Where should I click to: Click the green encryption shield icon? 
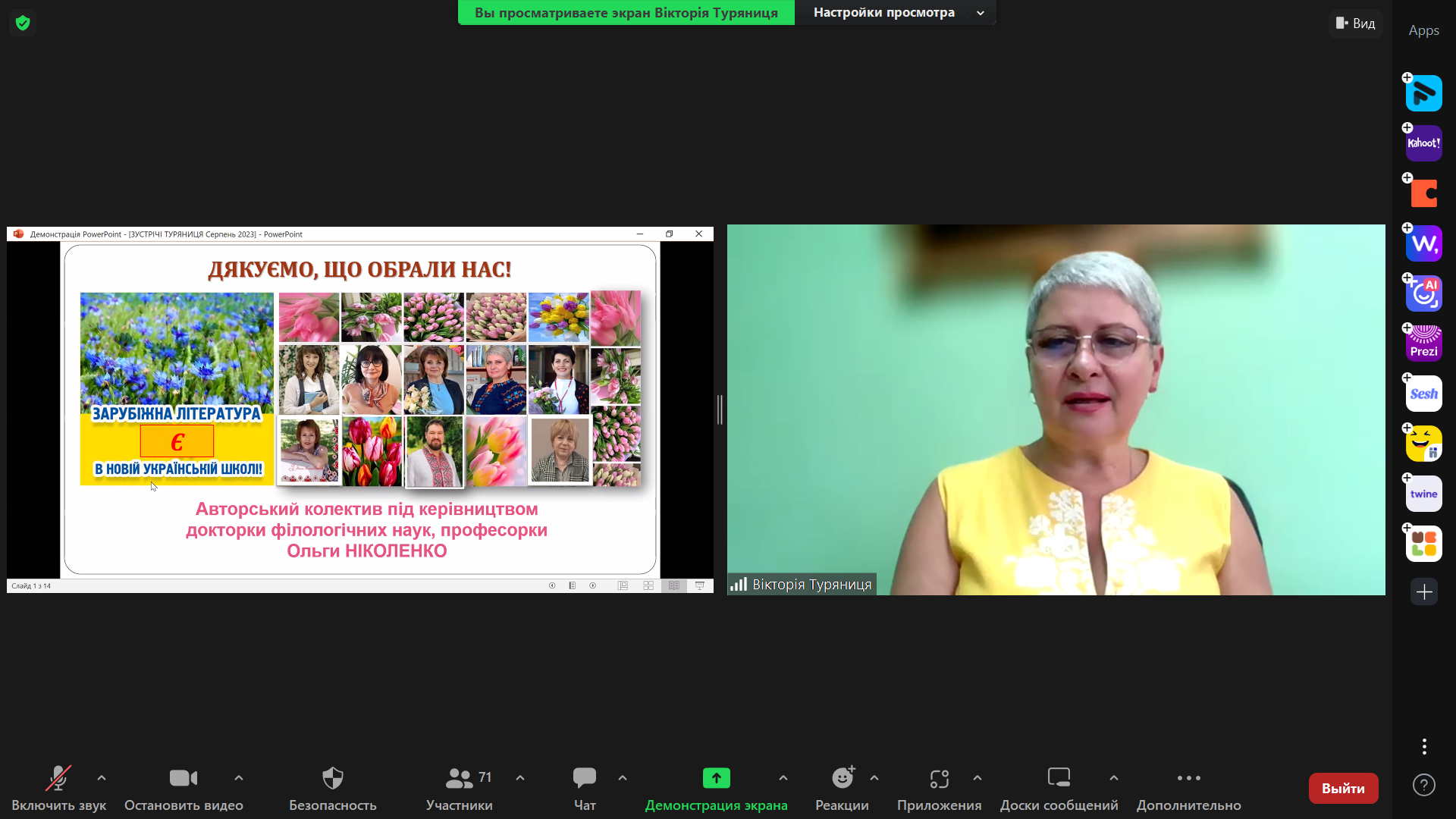click(x=23, y=23)
